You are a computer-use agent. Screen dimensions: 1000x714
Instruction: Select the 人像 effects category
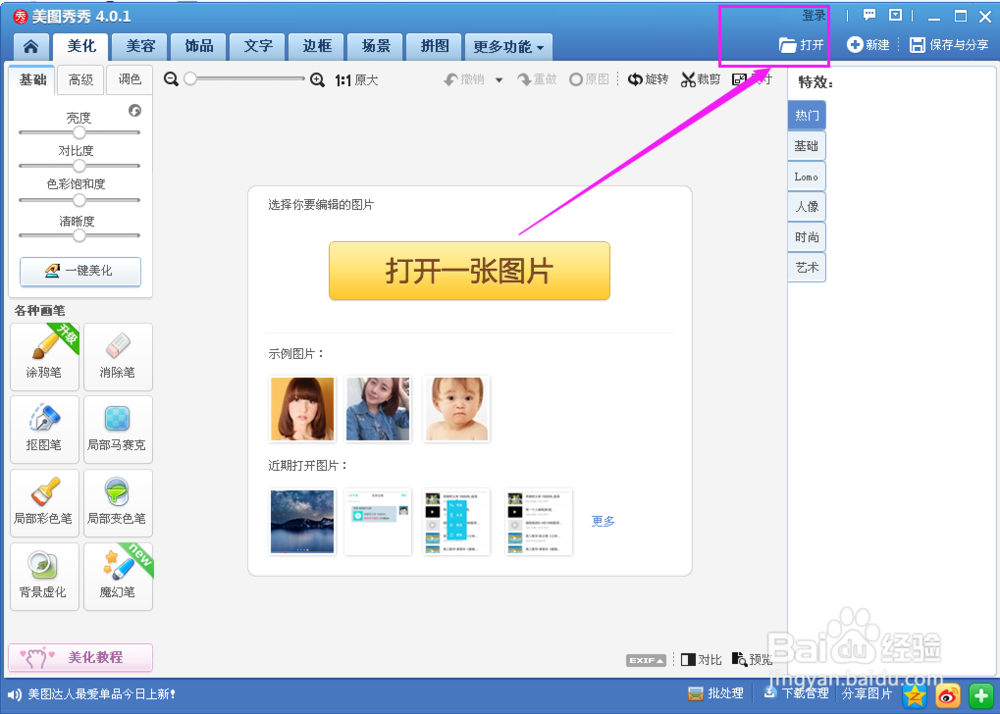(807, 206)
